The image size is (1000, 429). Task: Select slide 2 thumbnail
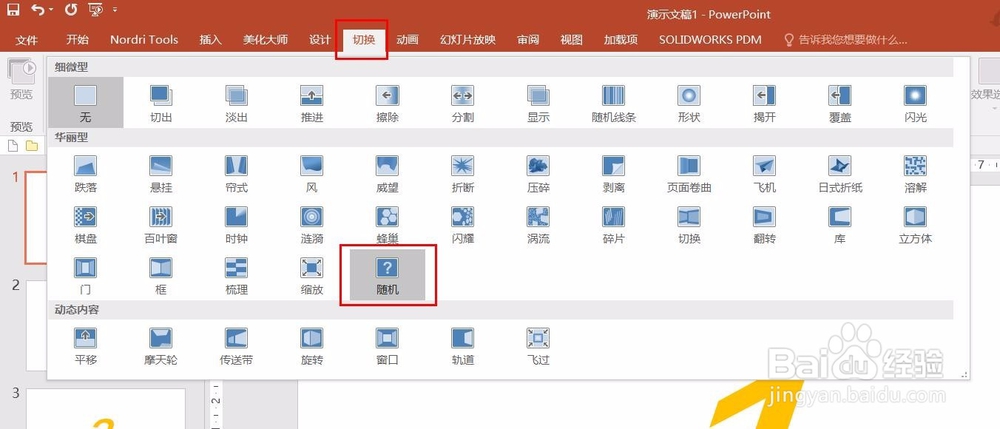click(36, 325)
